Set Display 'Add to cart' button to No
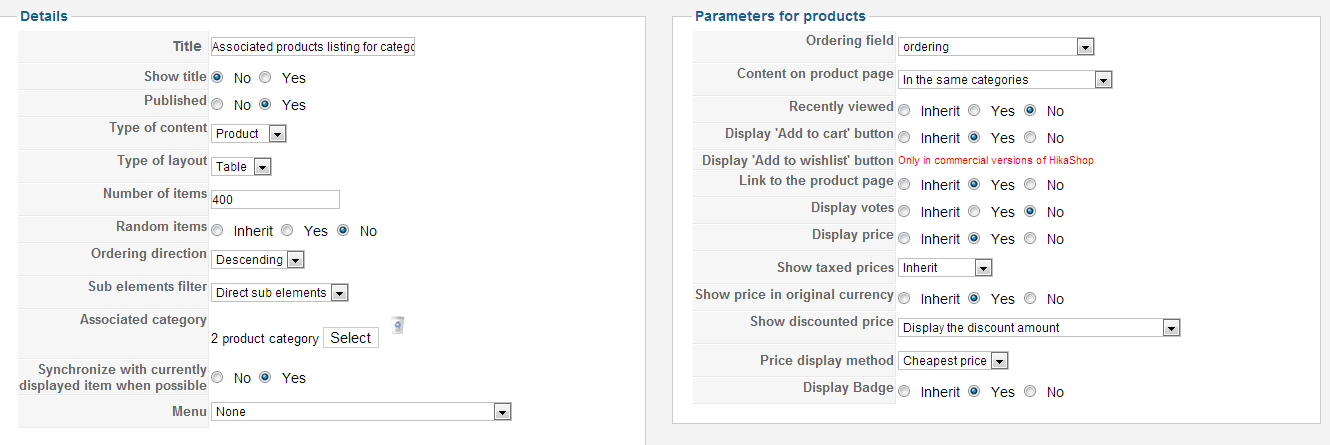The width and height of the screenshot is (1330, 445). point(1030,138)
